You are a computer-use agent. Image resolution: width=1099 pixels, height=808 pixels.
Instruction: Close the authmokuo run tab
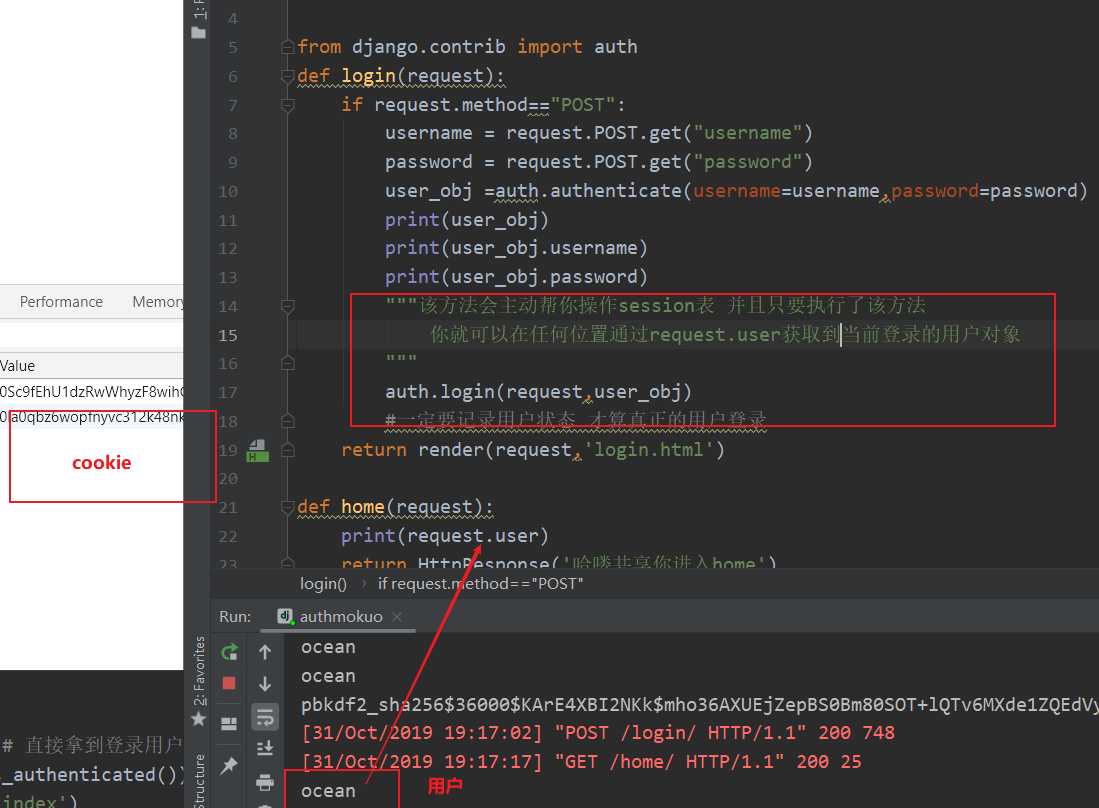[x=397, y=617]
